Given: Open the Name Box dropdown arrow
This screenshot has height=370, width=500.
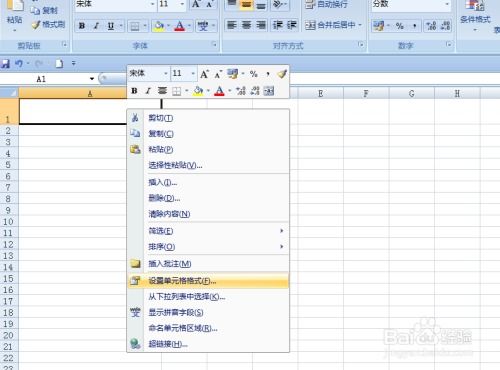Looking at the screenshot, I should pyautogui.click(x=92, y=79).
